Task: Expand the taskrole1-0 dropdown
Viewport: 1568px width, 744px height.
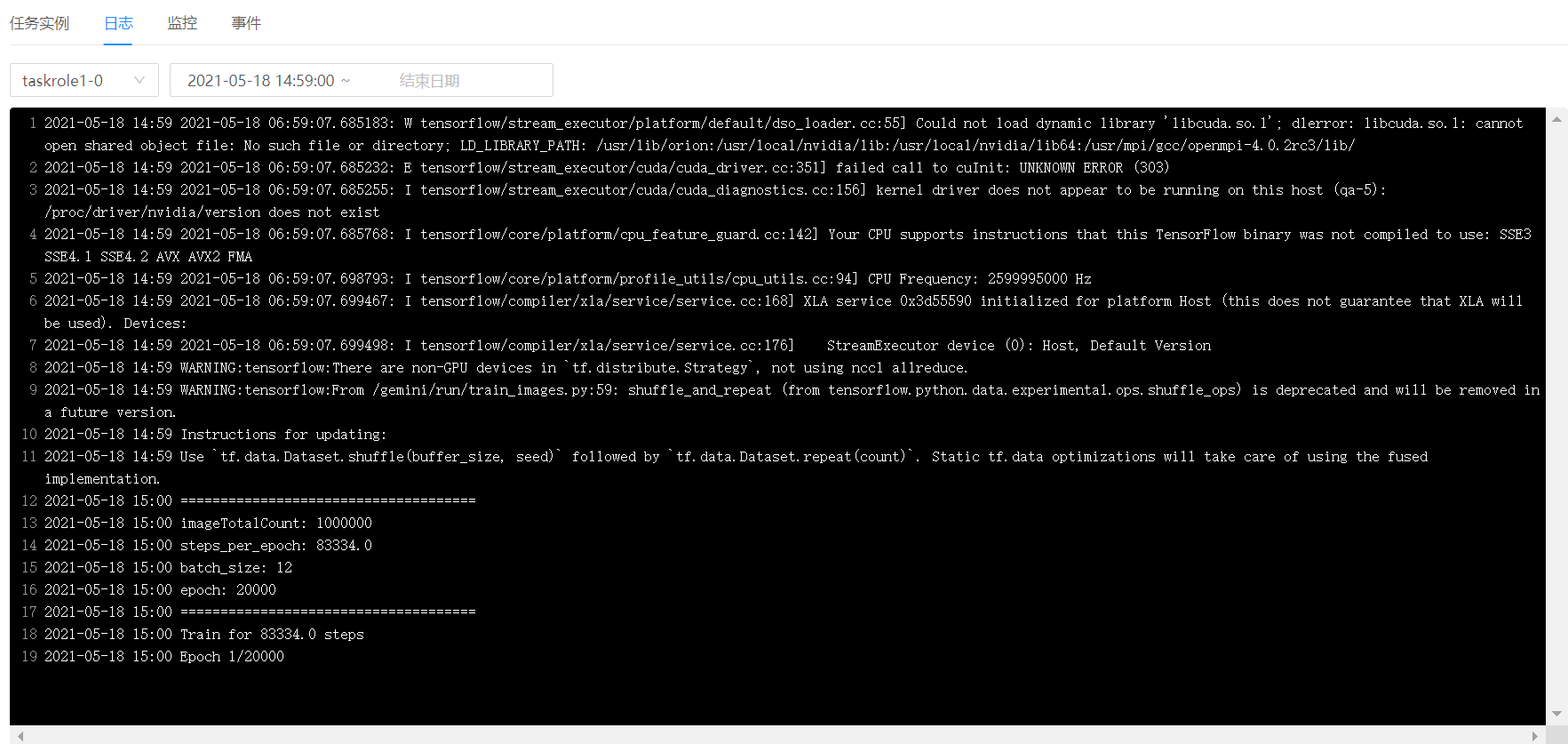Action: click(84, 80)
